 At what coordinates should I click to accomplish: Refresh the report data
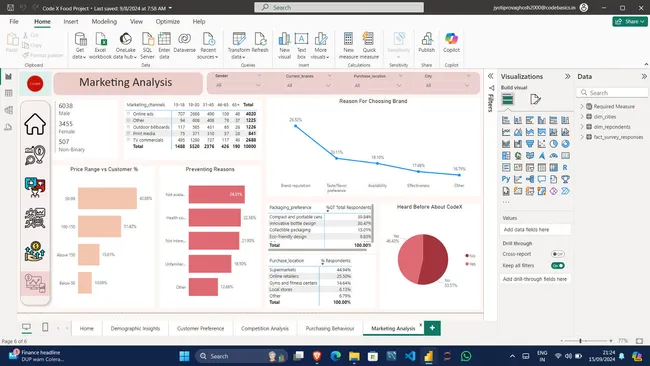[260, 43]
